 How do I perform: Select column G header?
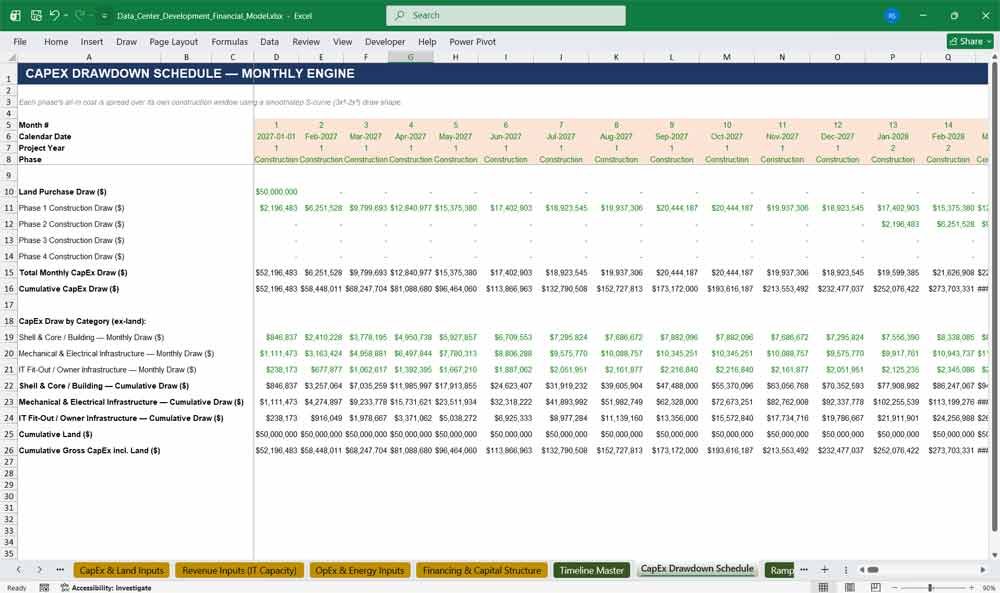411,57
